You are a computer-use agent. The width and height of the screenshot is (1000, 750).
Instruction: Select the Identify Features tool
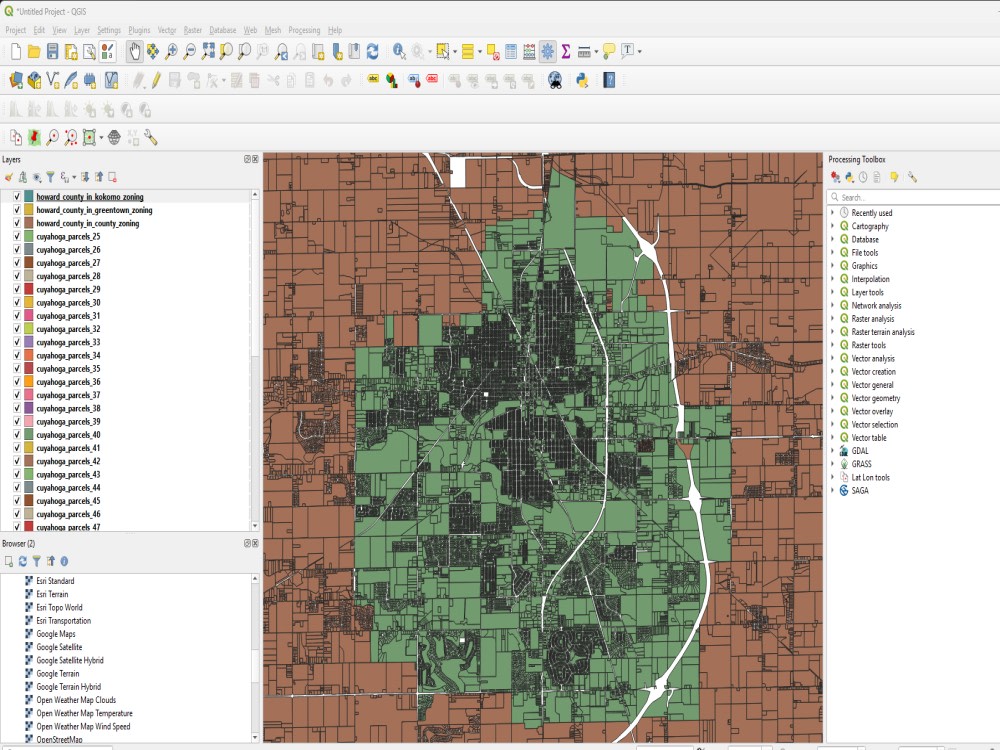399,52
